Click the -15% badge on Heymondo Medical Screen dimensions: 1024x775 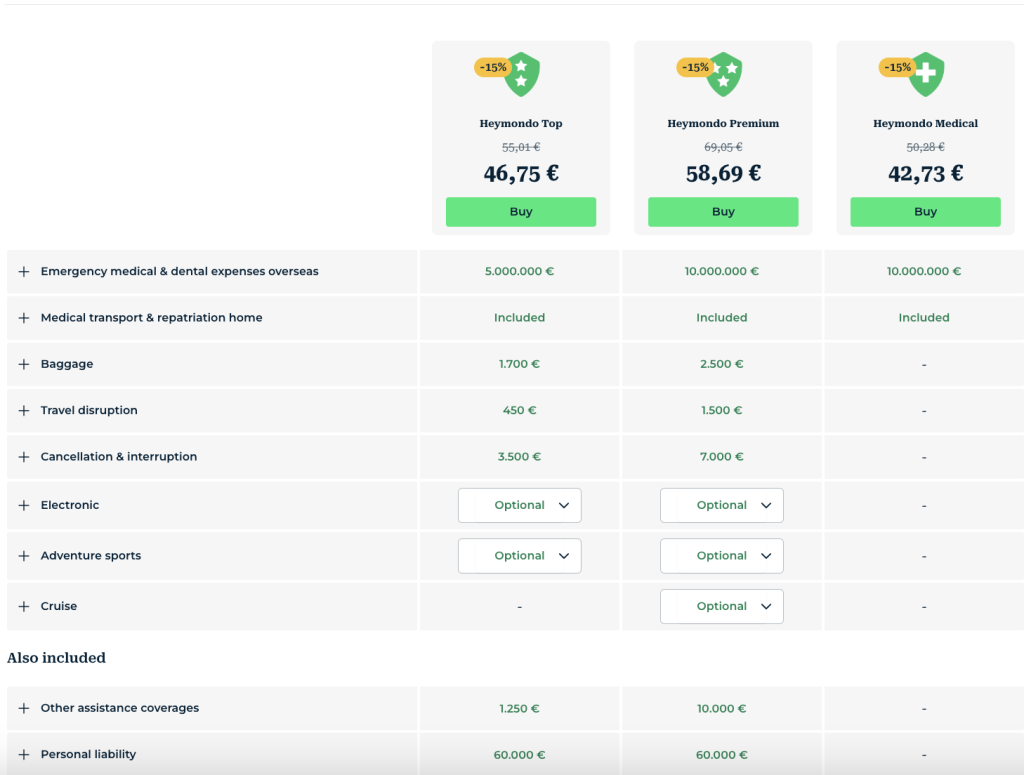(x=897, y=67)
